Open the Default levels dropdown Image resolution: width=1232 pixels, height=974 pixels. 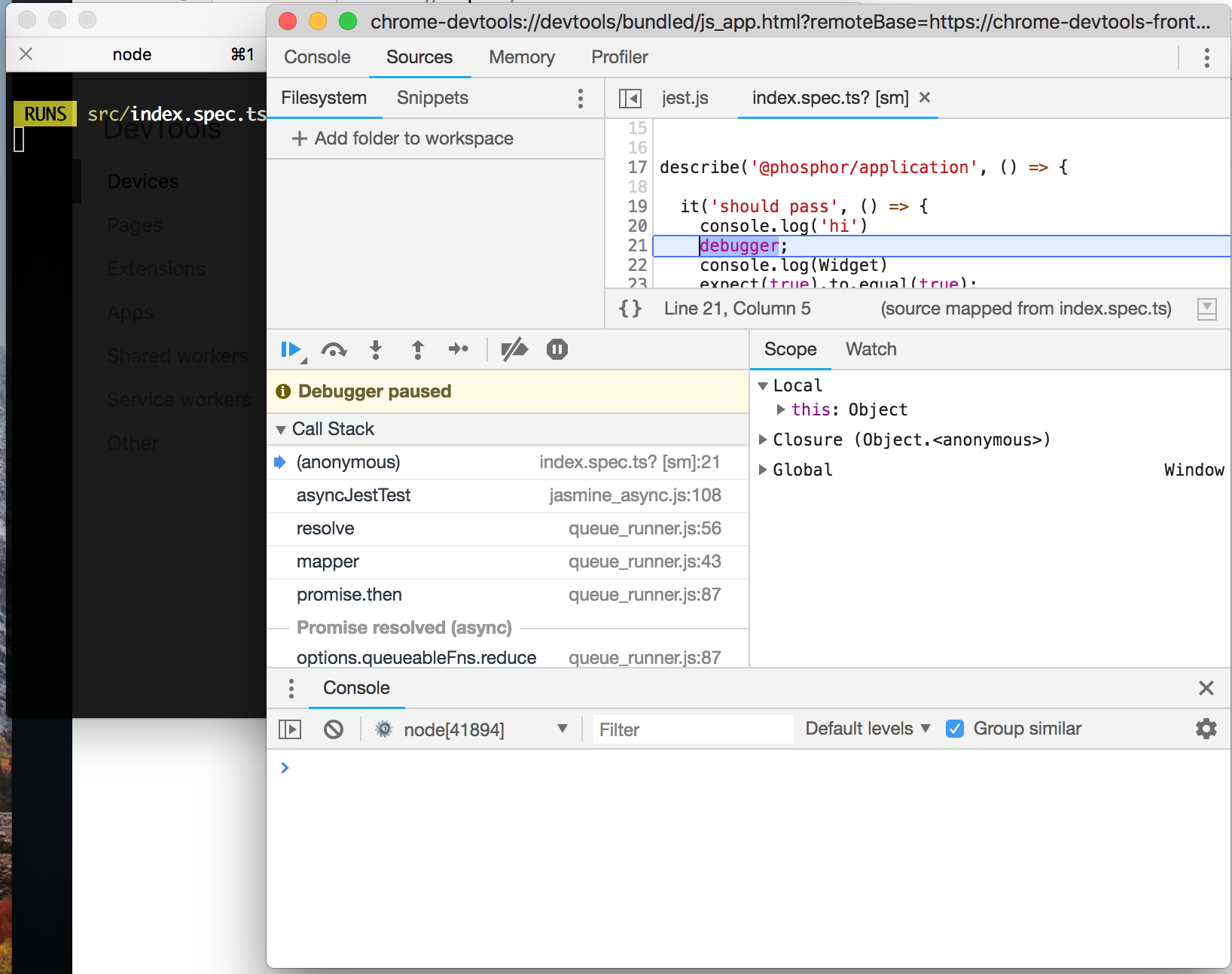tap(865, 729)
